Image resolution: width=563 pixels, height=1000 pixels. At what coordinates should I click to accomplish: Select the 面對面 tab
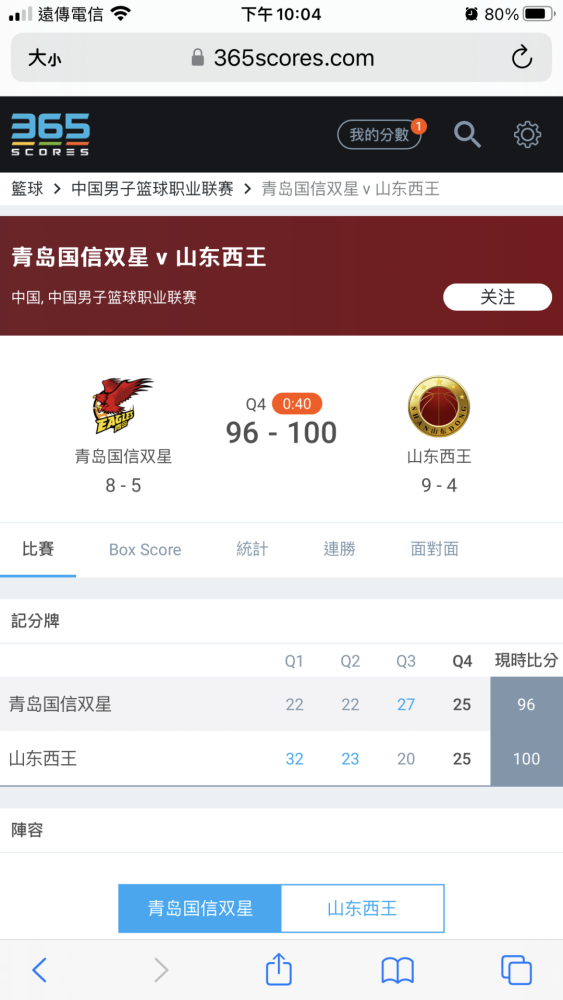click(x=434, y=549)
